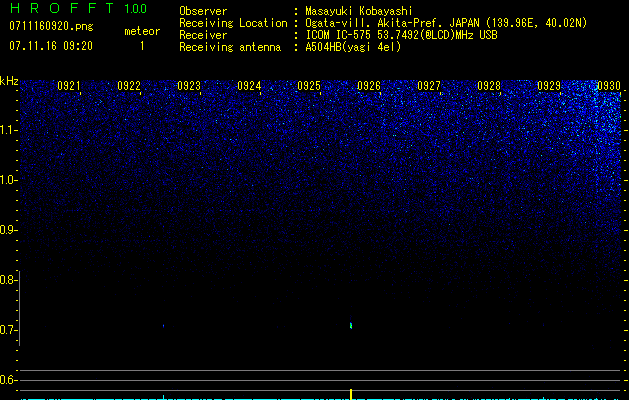Click the kHz axis unit label

pos(9,81)
